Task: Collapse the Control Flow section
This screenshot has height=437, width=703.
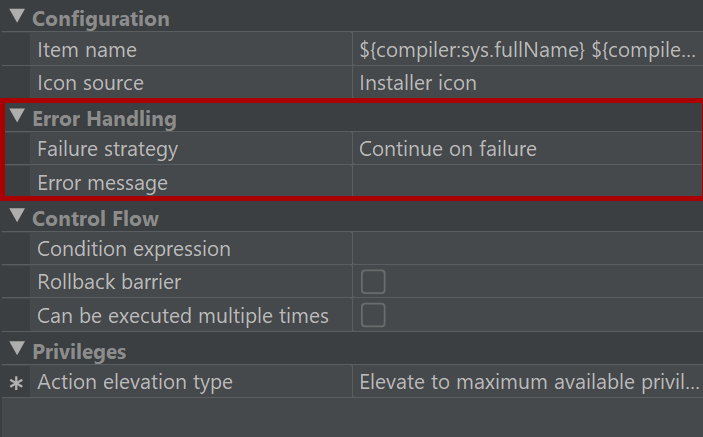Action: tap(17, 216)
